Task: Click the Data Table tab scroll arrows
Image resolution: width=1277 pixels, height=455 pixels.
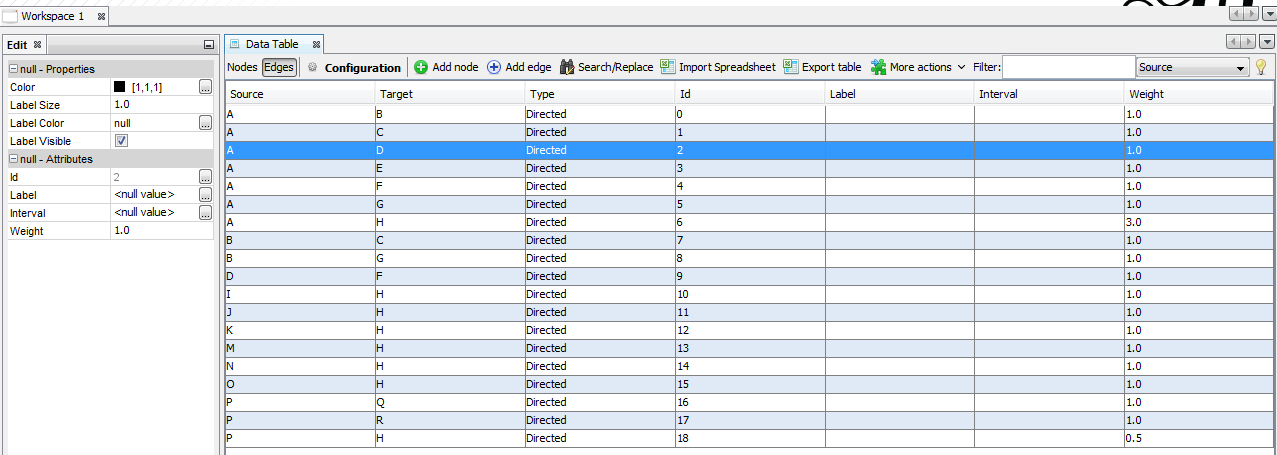Action: (1241, 42)
